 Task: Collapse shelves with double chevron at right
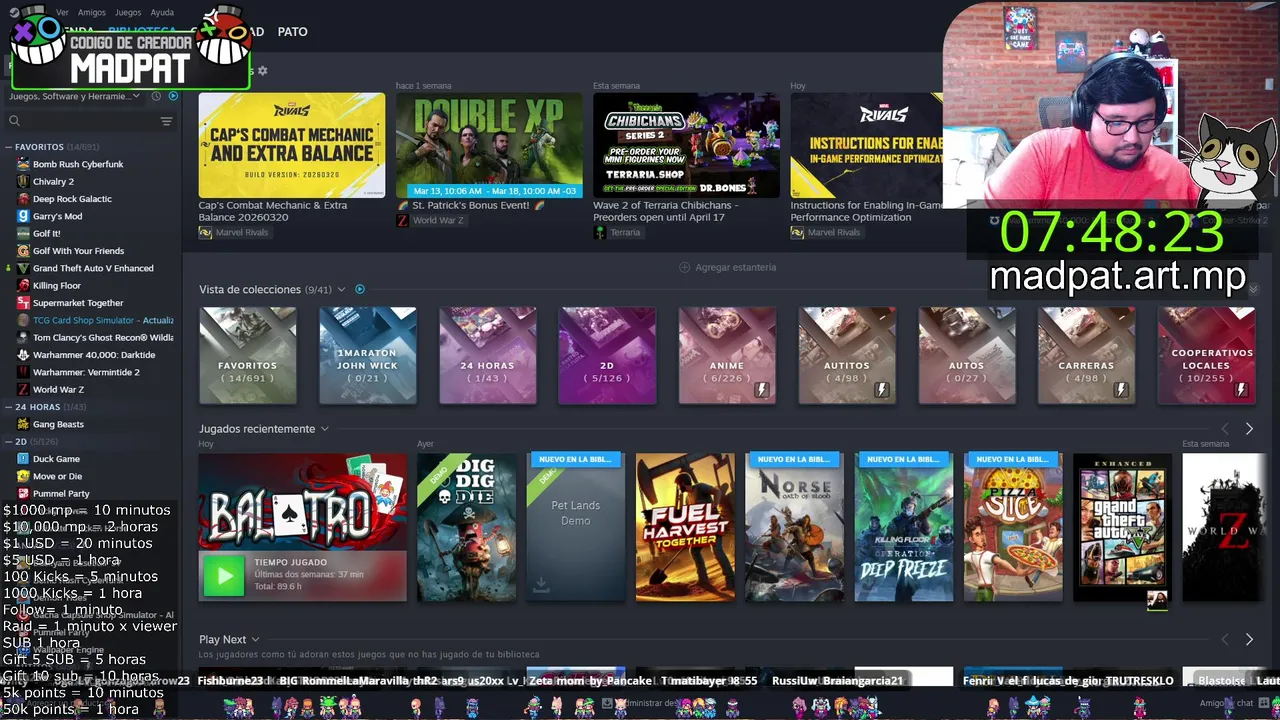(x=1253, y=289)
